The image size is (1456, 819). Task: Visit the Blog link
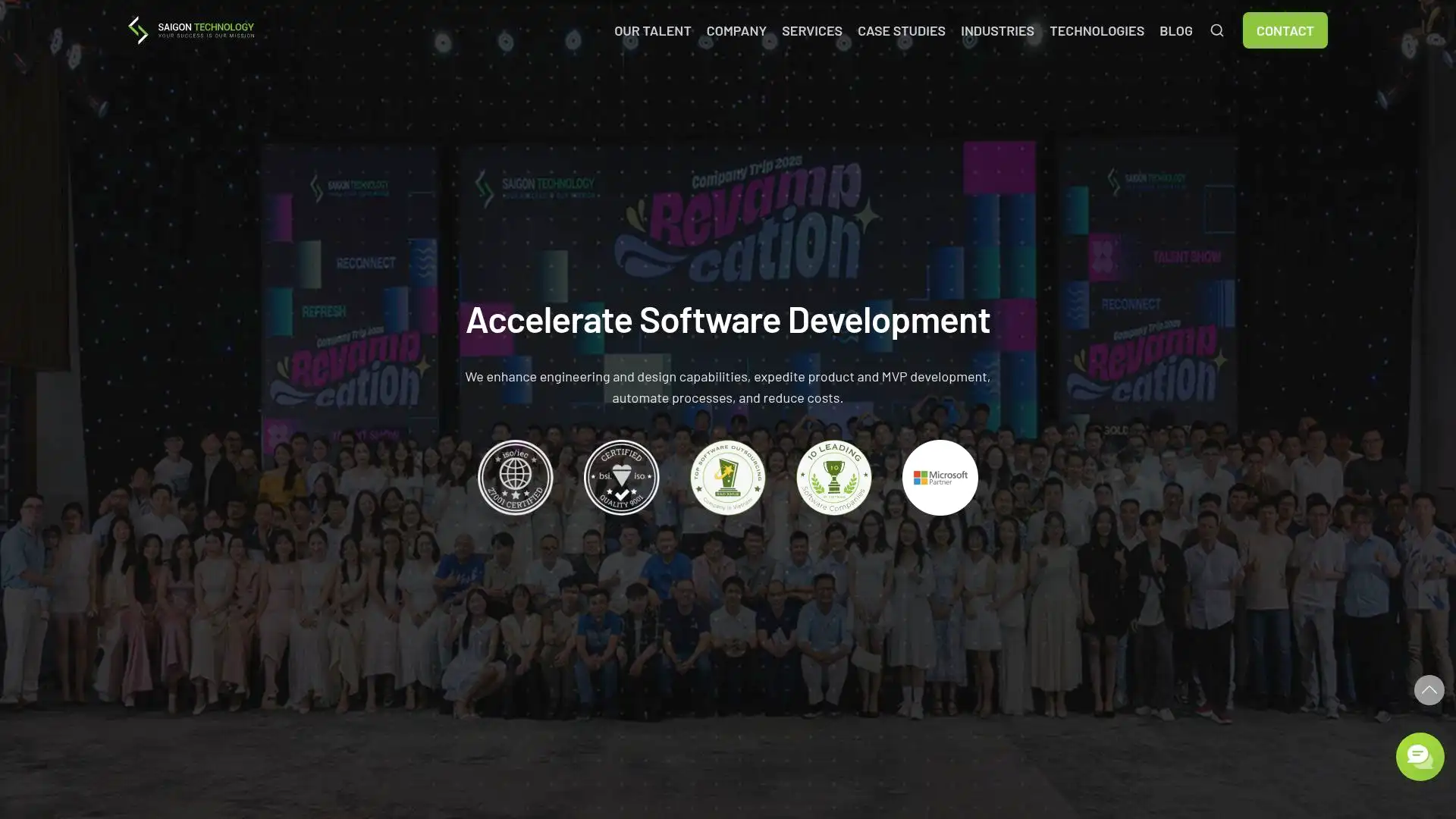pos(1175,30)
